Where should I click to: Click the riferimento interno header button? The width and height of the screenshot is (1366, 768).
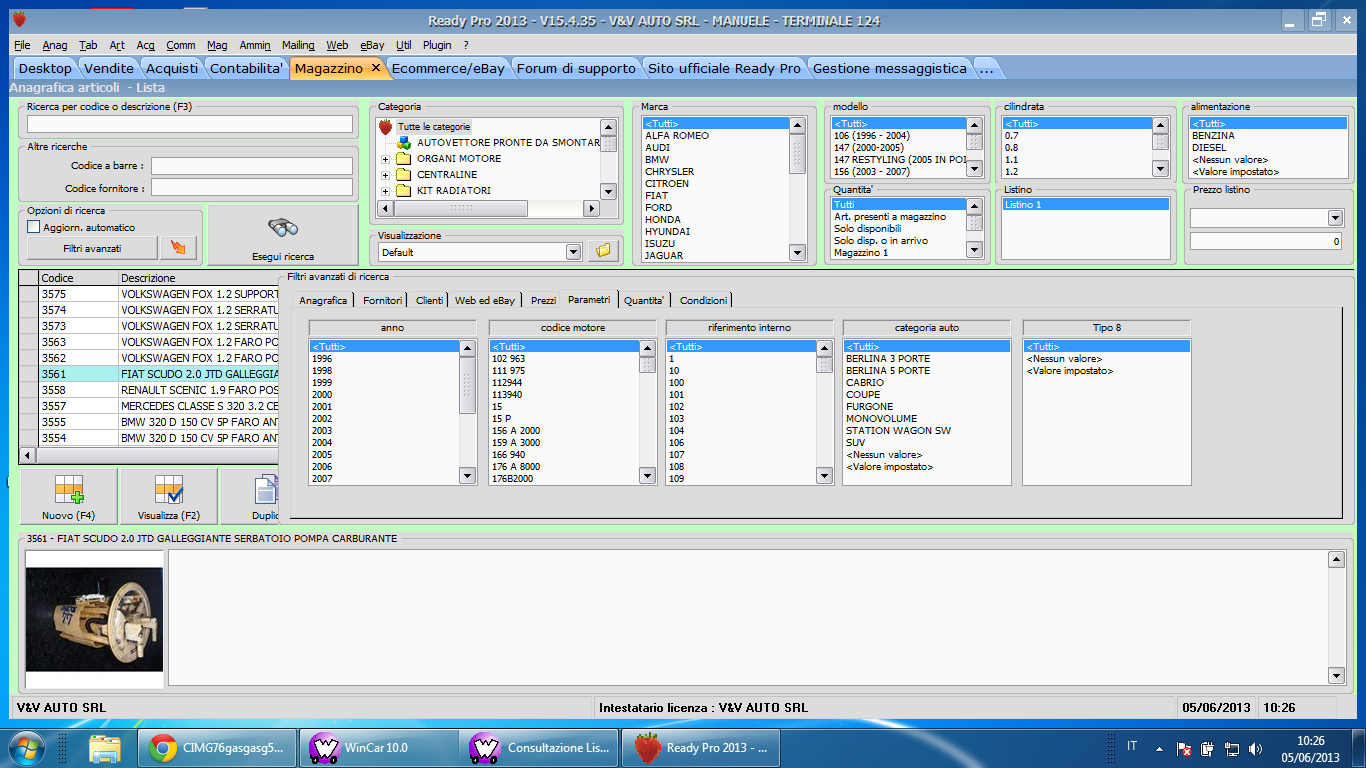[749, 328]
